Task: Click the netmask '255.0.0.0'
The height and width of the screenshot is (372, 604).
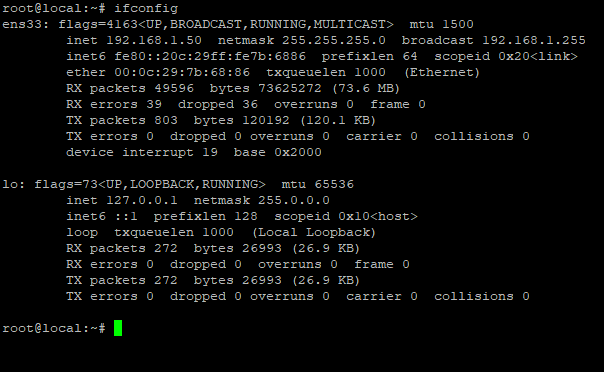Action: click(x=294, y=200)
